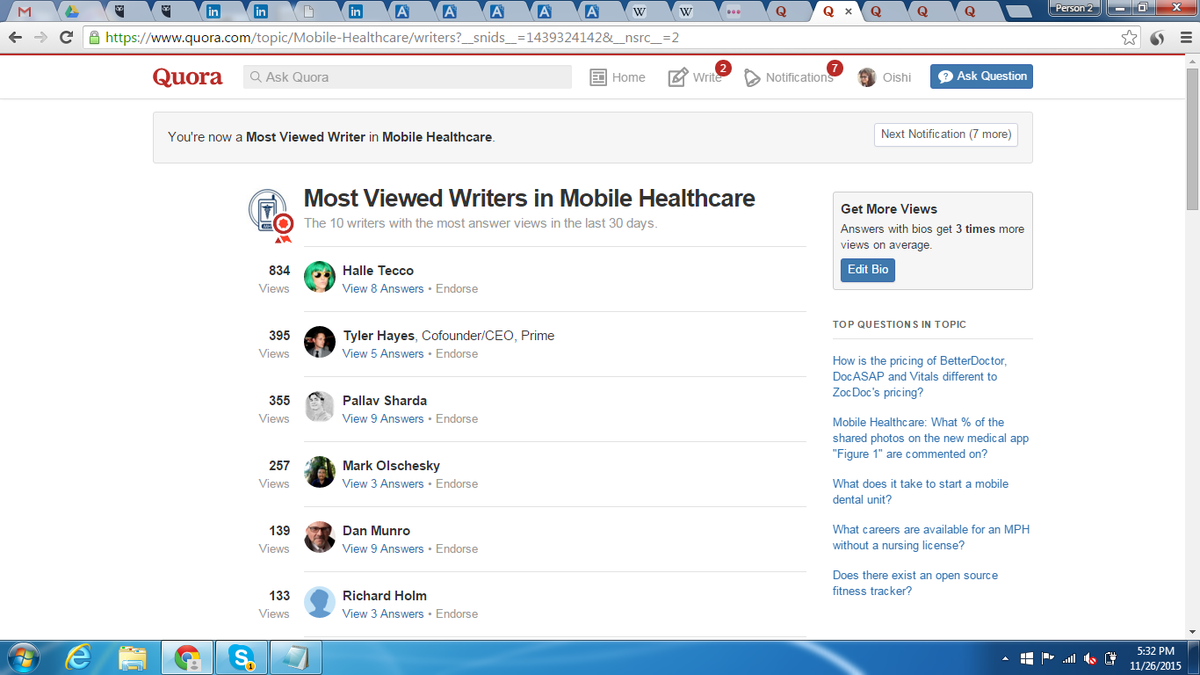Viewport: 1200px width, 675px height.
Task: Open Chrome from the taskbar
Action: click(x=186, y=657)
